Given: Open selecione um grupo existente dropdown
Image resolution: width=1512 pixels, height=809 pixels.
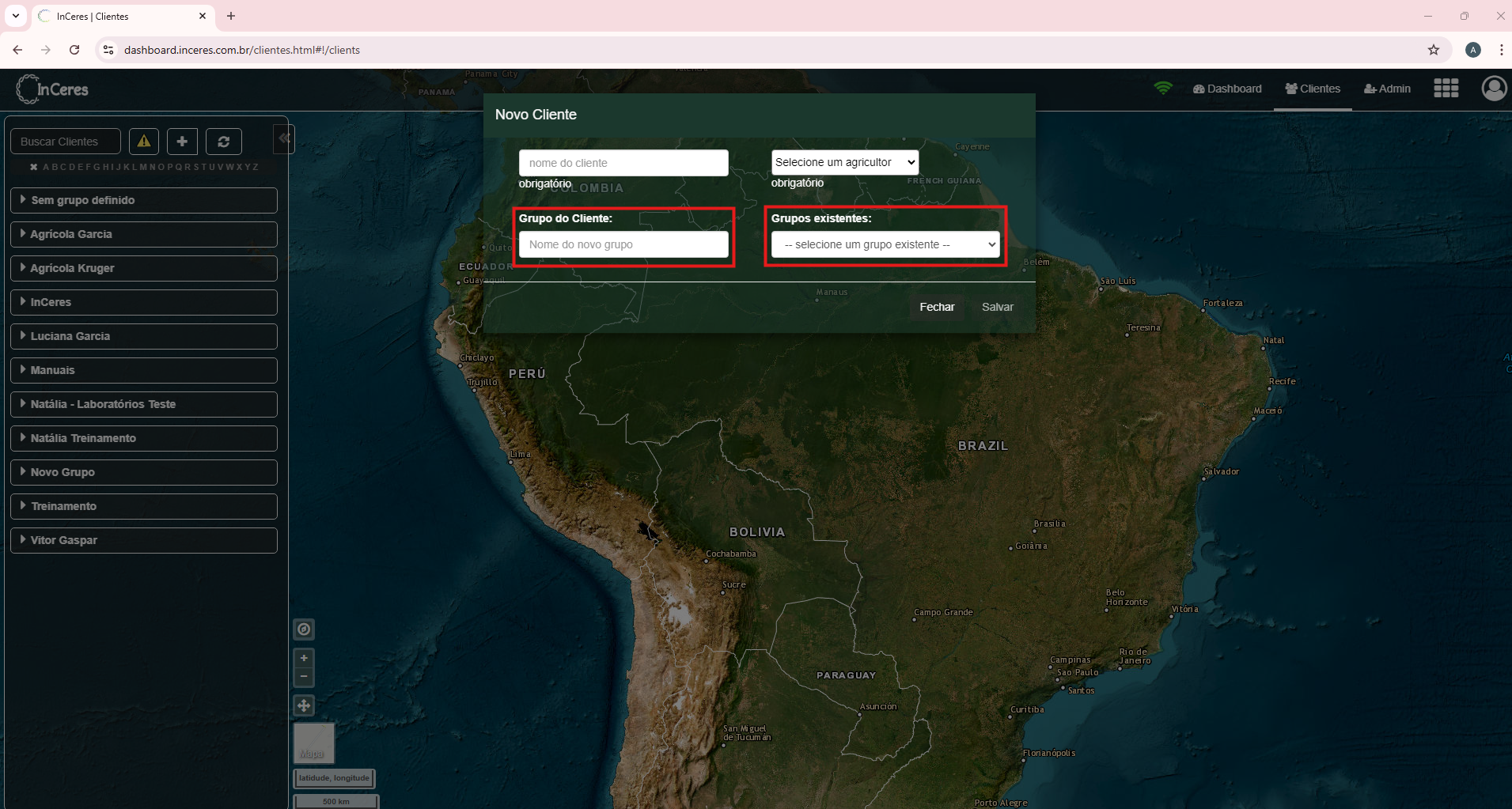Looking at the screenshot, I should tap(885, 244).
